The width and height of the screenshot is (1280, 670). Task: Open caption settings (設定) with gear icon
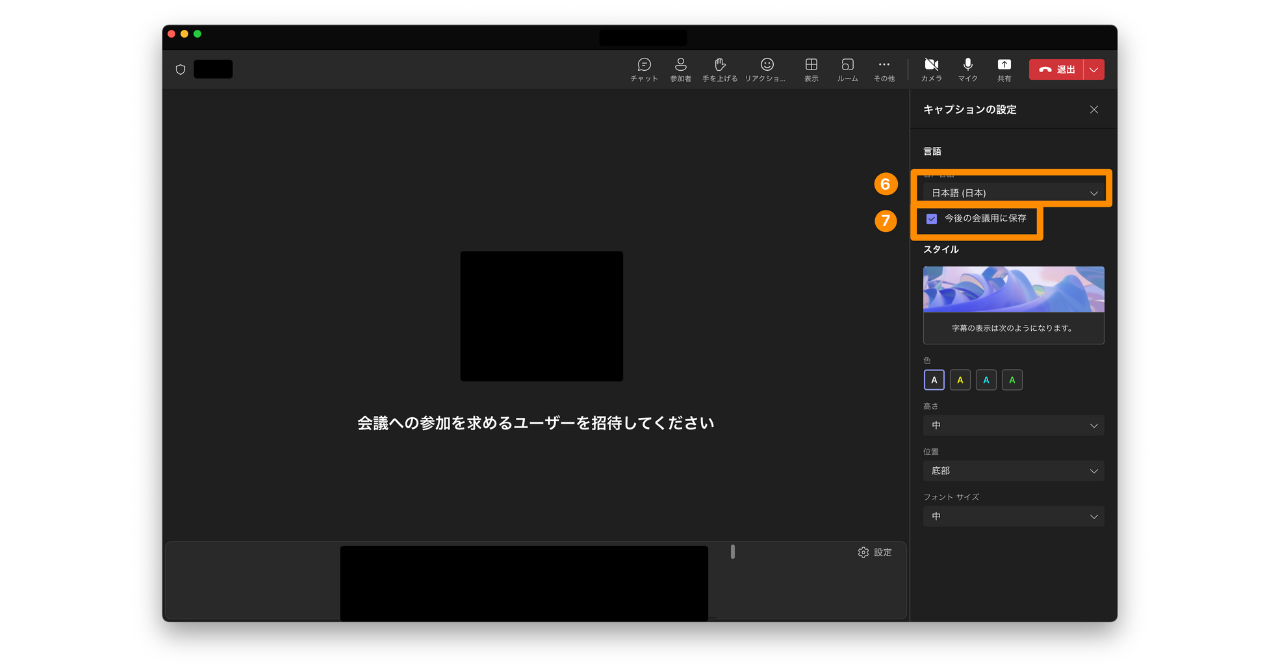(874, 552)
